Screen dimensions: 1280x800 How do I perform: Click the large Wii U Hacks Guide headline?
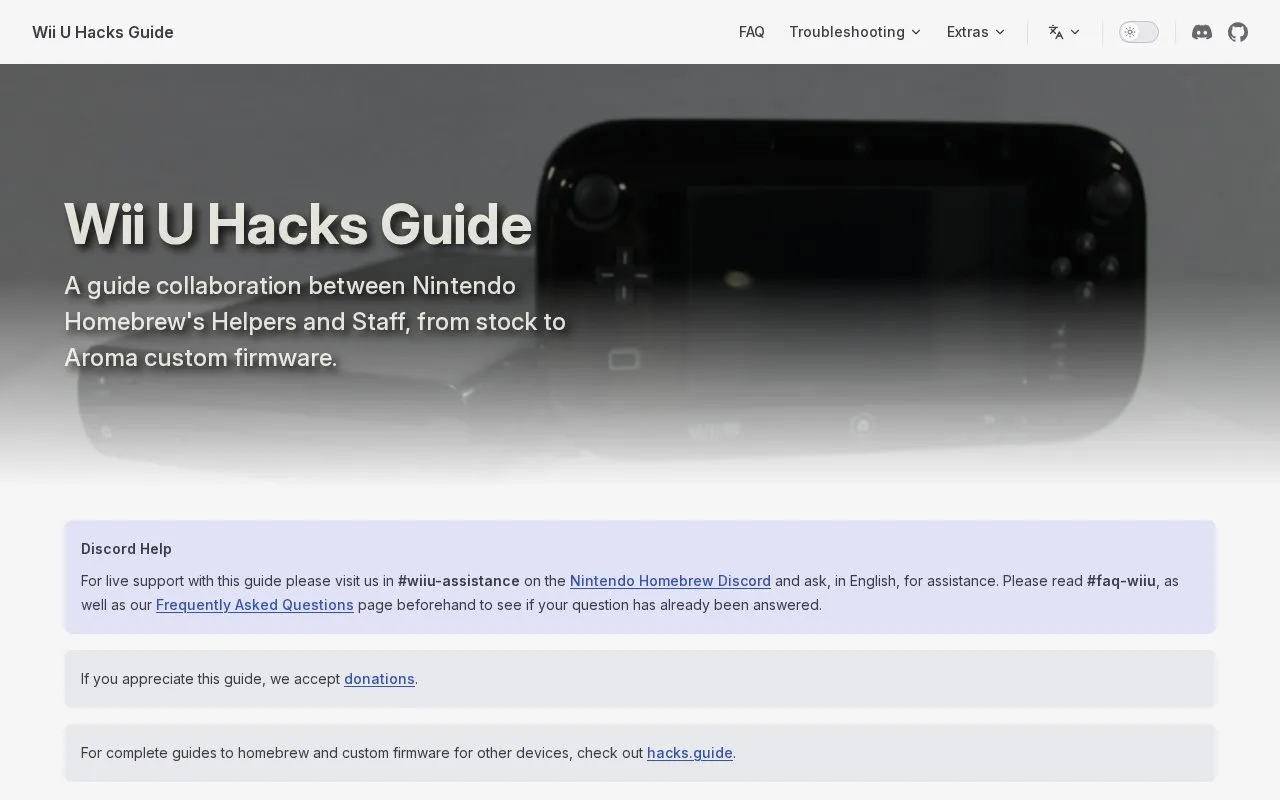coord(298,223)
